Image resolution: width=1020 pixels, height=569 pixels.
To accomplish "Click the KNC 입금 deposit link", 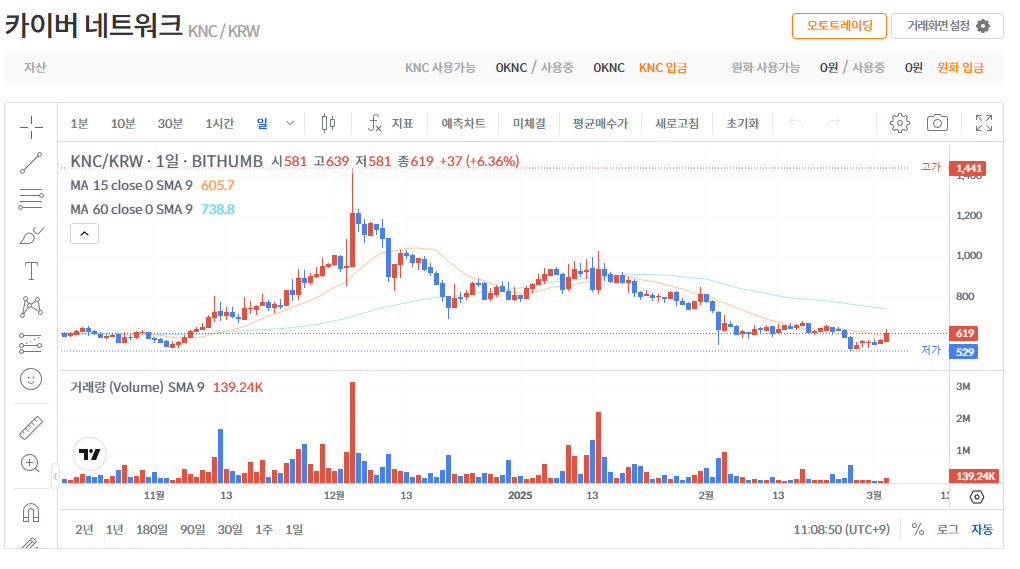I will (x=663, y=68).
